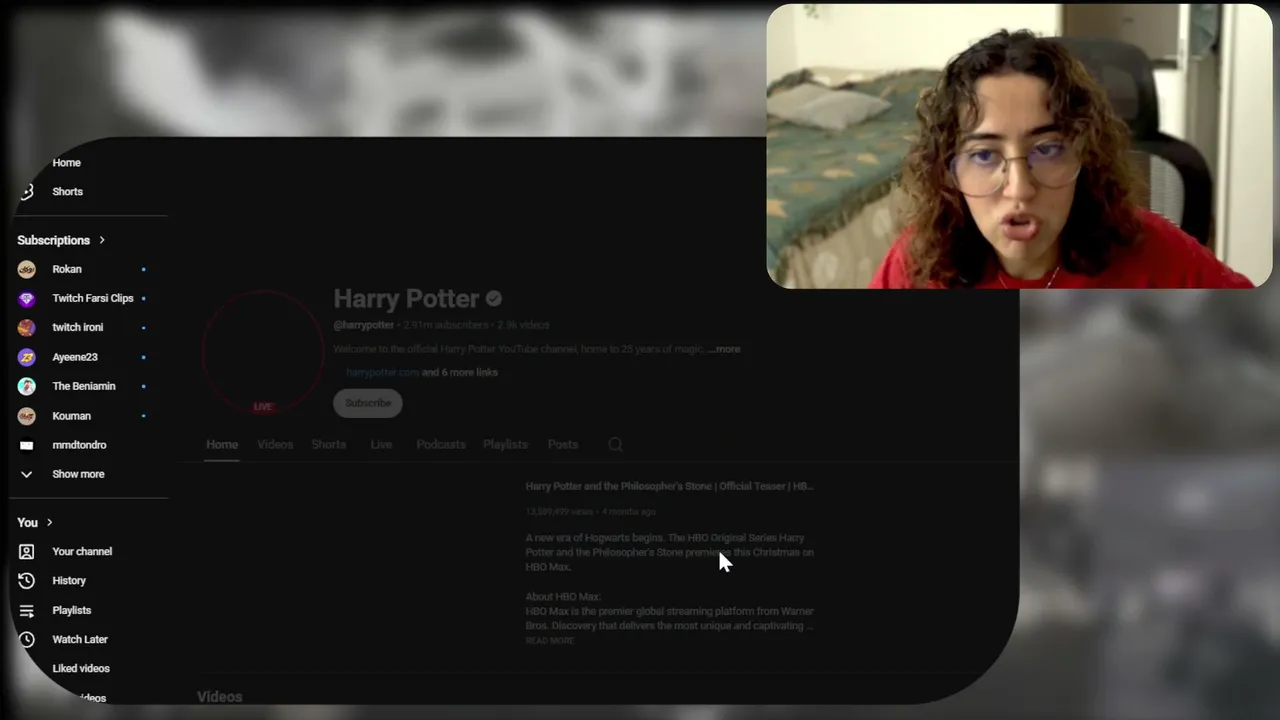Open Shorts in the sidebar
Screen dimensions: 1280x720
67,191
